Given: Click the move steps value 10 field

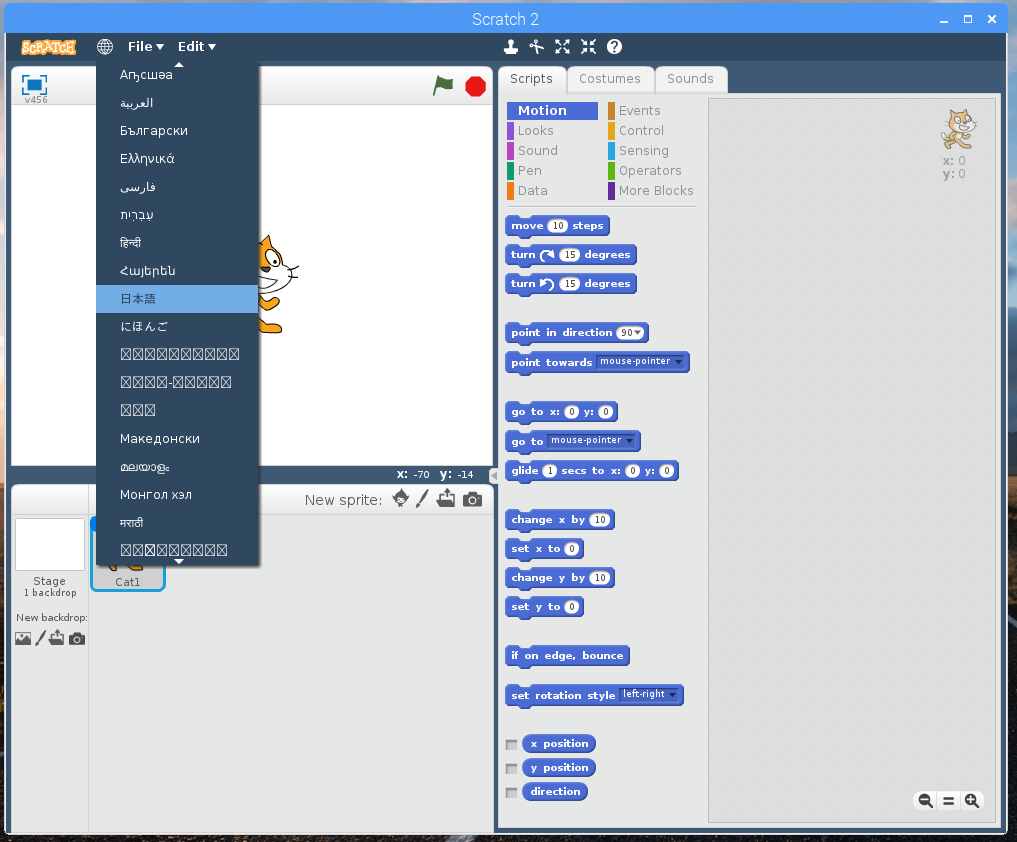Looking at the screenshot, I should click(558, 226).
